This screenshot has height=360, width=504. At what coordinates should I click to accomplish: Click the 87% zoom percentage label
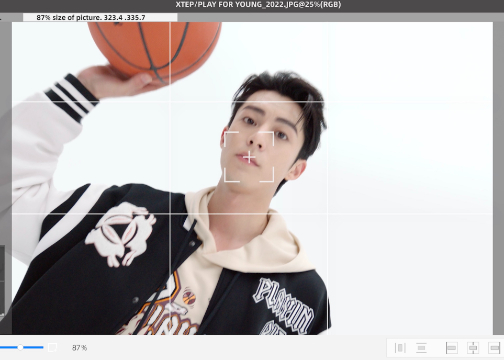(79, 348)
